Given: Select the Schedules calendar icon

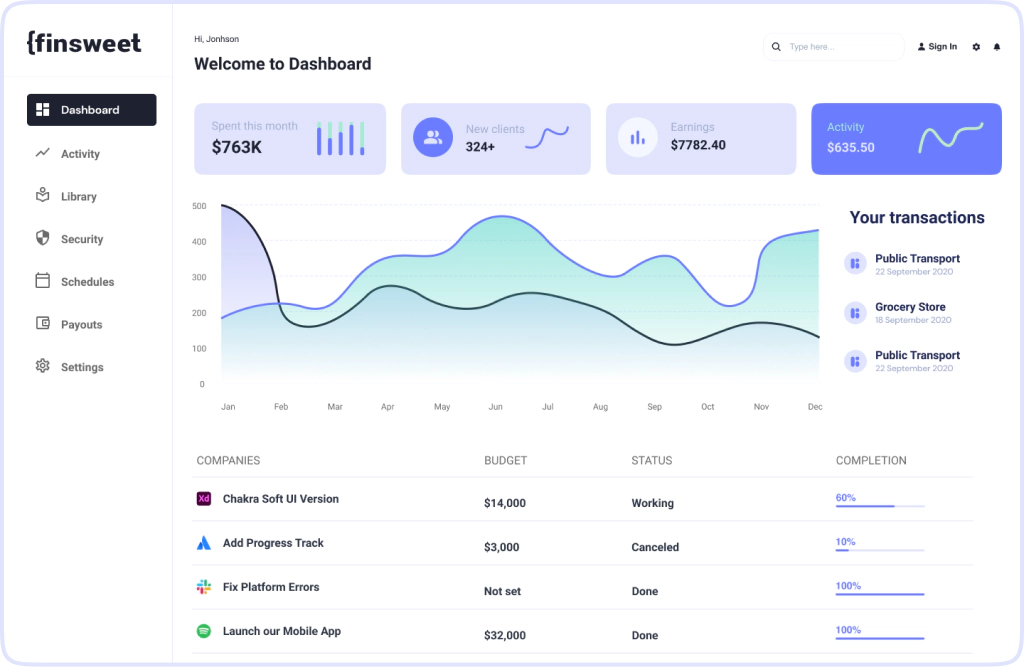Looking at the screenshot, I should [42, 281].
